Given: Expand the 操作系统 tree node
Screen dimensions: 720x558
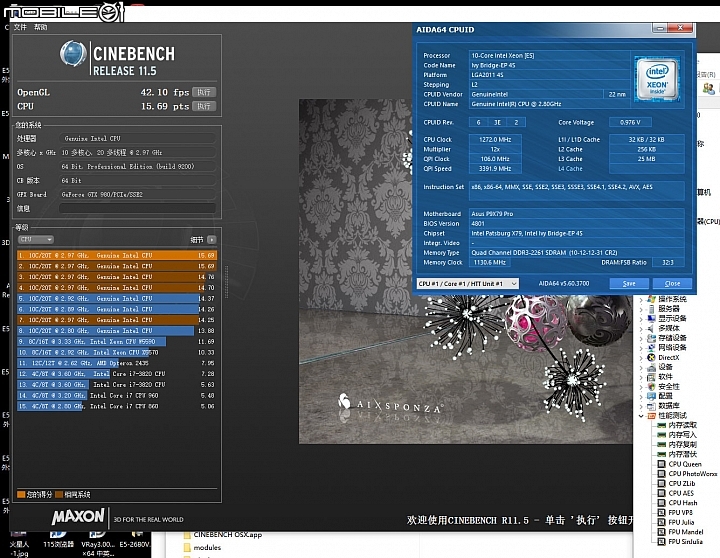Looking at the screenshot, I should click(x=641, y=299).
